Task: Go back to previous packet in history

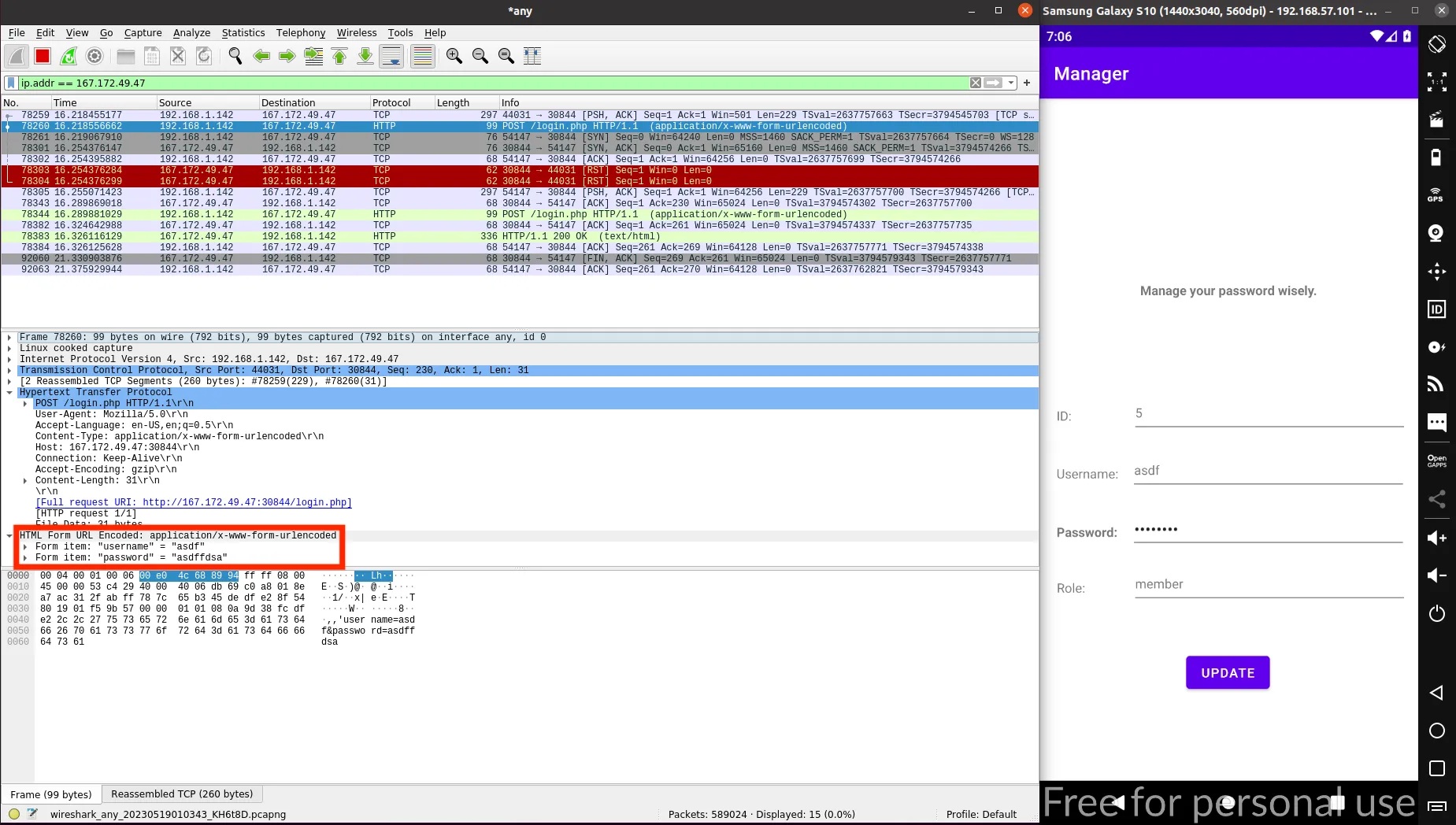Action: tap(261, 56)
